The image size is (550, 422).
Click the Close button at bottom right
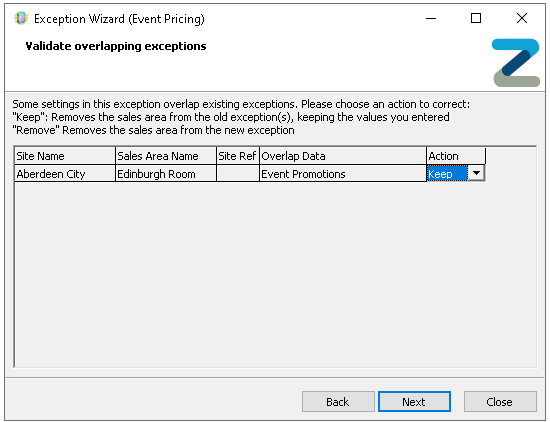click(x=500, y=401)
